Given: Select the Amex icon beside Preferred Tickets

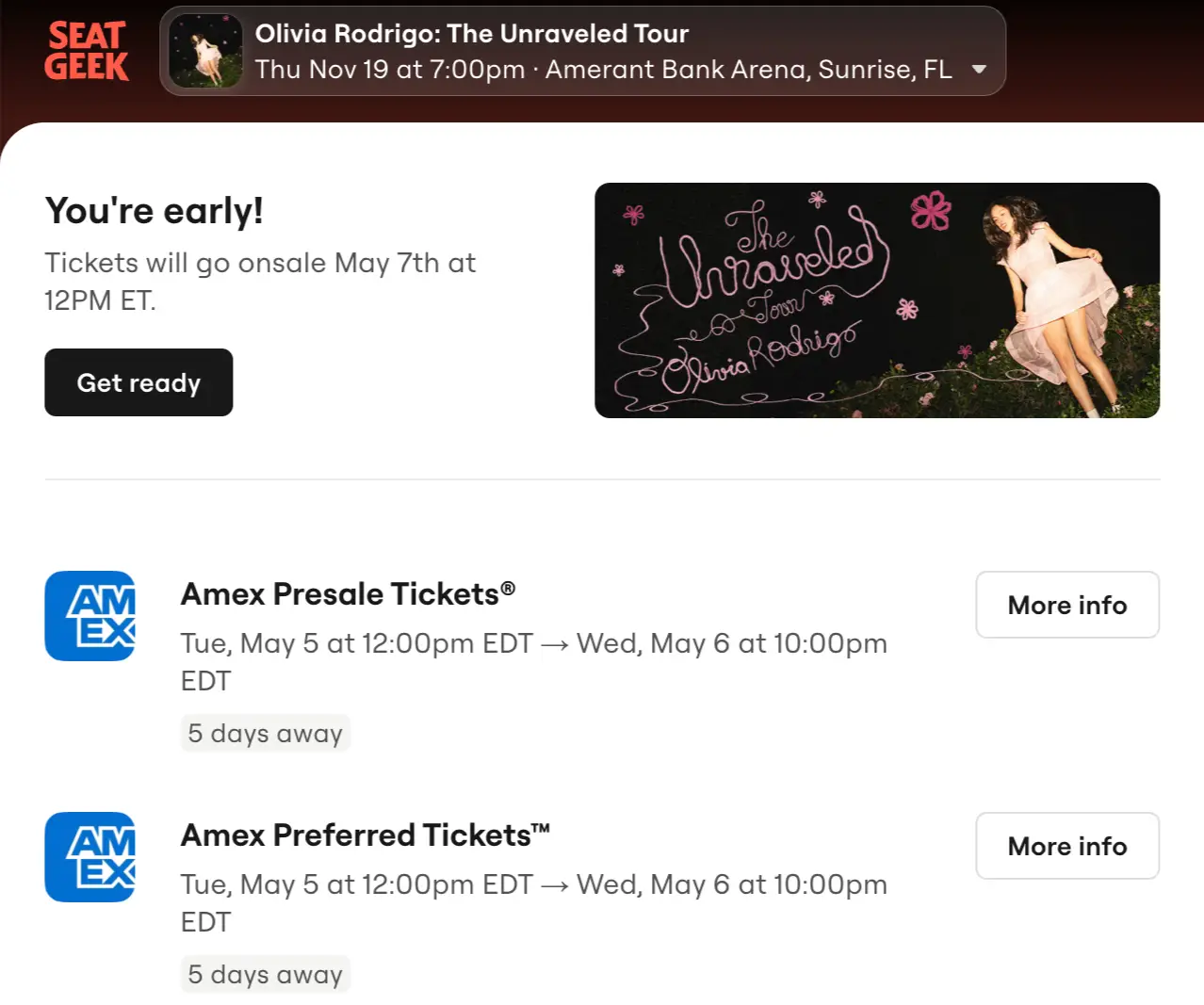Looking at the screenshot, I should coord(89,857).
